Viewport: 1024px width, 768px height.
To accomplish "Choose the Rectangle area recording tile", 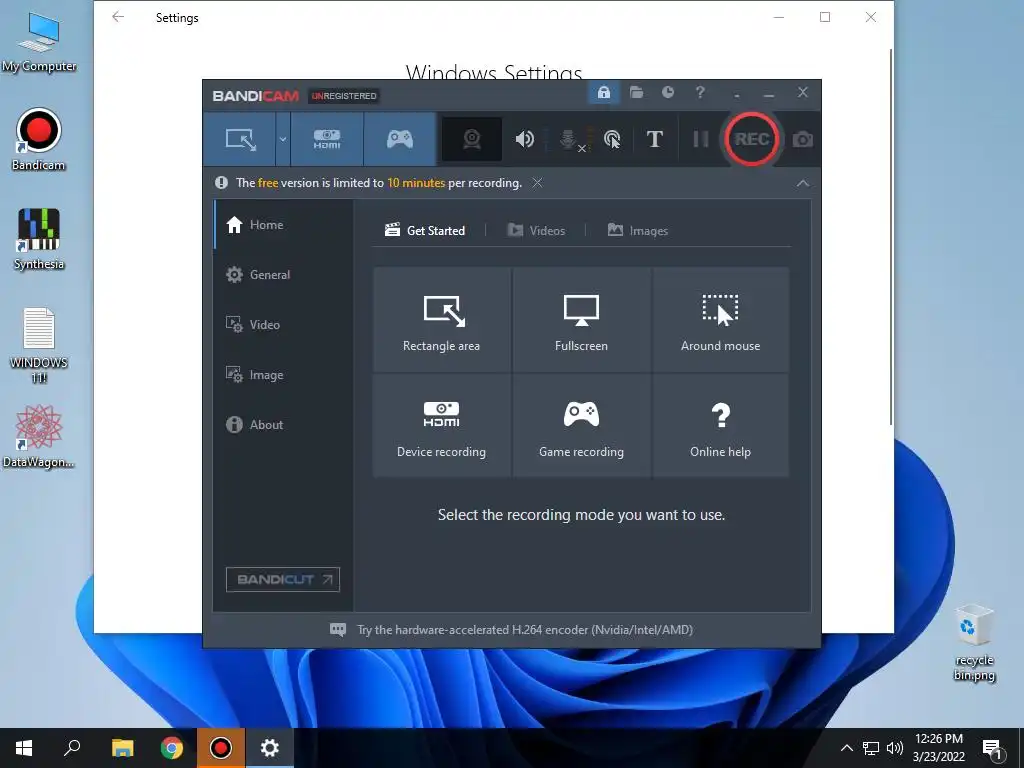I will click(x=441, y=319).
